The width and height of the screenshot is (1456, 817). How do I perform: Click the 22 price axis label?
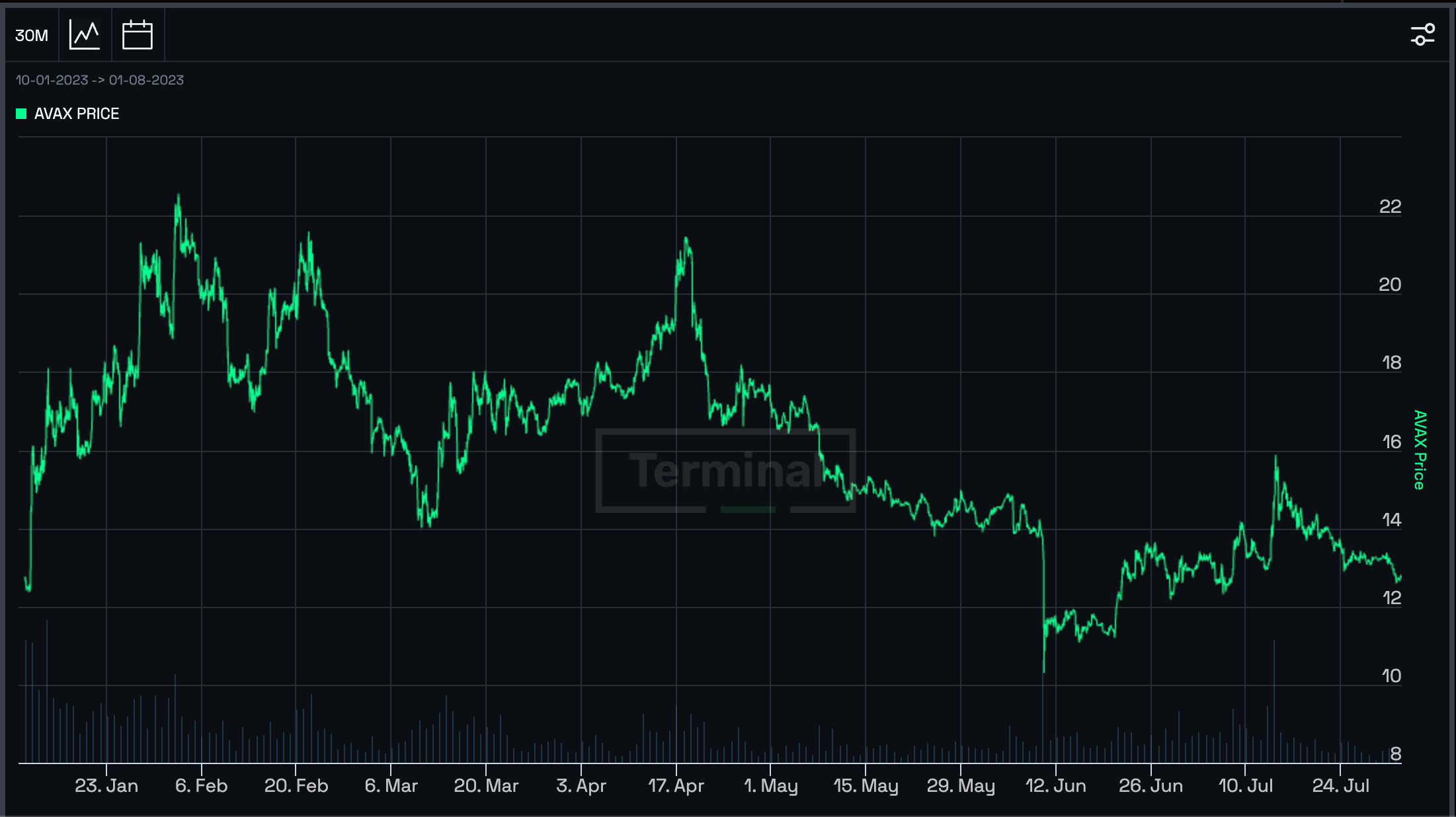[1390, 207]
